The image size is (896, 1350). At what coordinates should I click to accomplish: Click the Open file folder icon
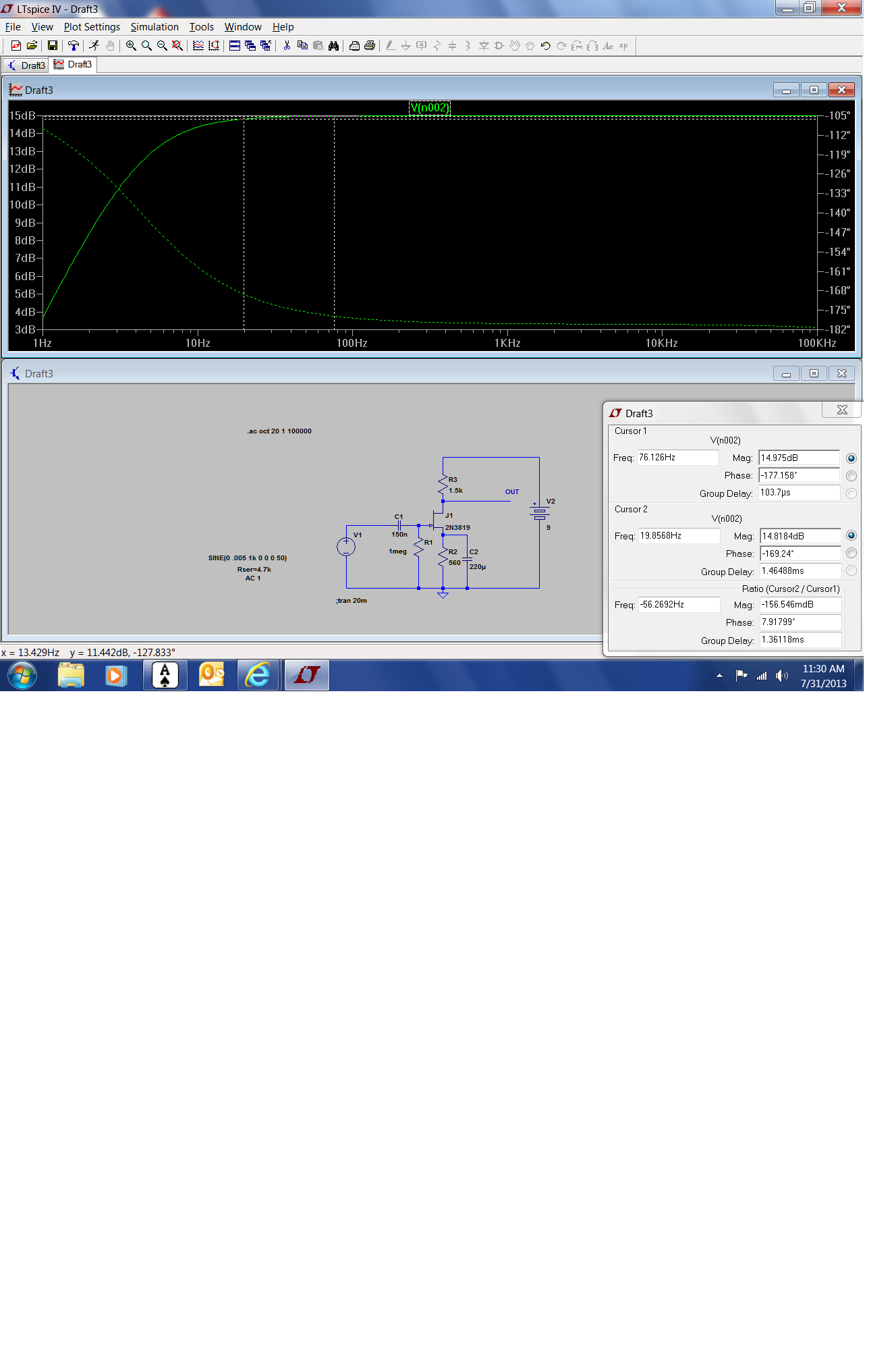[x=32, y=46]
